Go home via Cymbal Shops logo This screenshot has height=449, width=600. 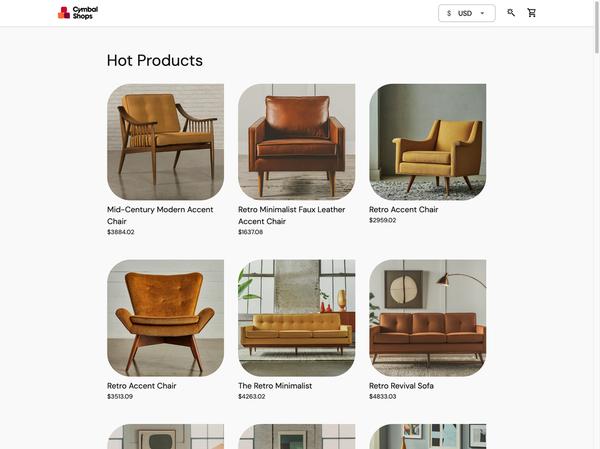78,13
